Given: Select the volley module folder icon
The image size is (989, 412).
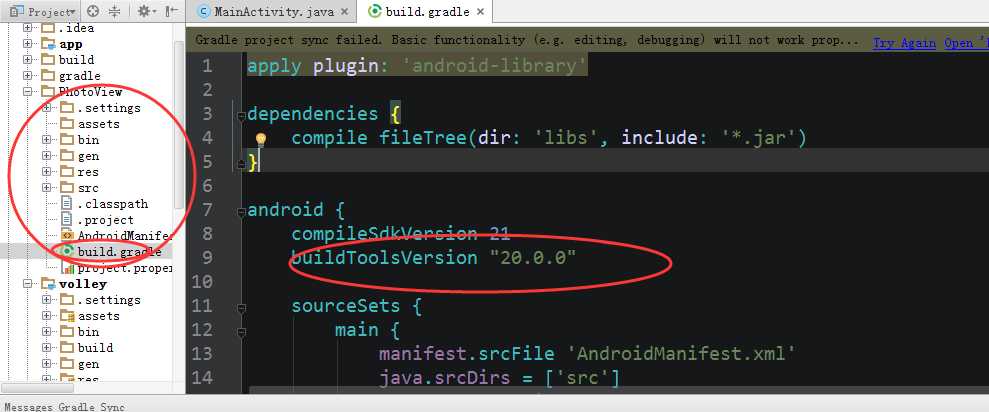Looking at the screenshot, I should tap(48, 283).
